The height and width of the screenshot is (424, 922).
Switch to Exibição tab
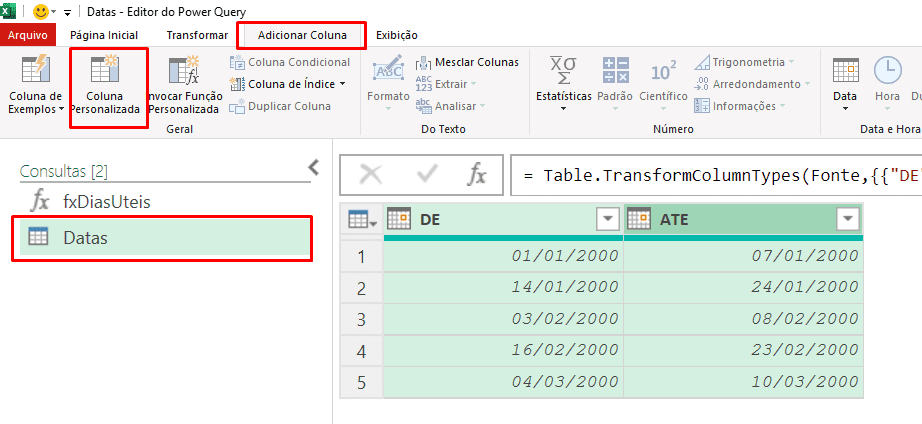click(x=397, y=35)
